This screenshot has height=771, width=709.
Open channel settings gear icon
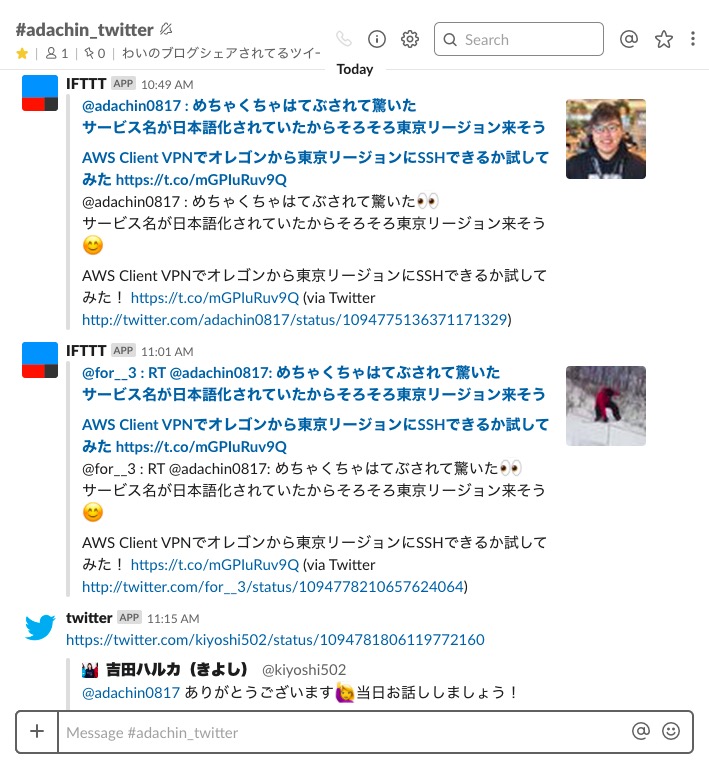click(410, 39)
